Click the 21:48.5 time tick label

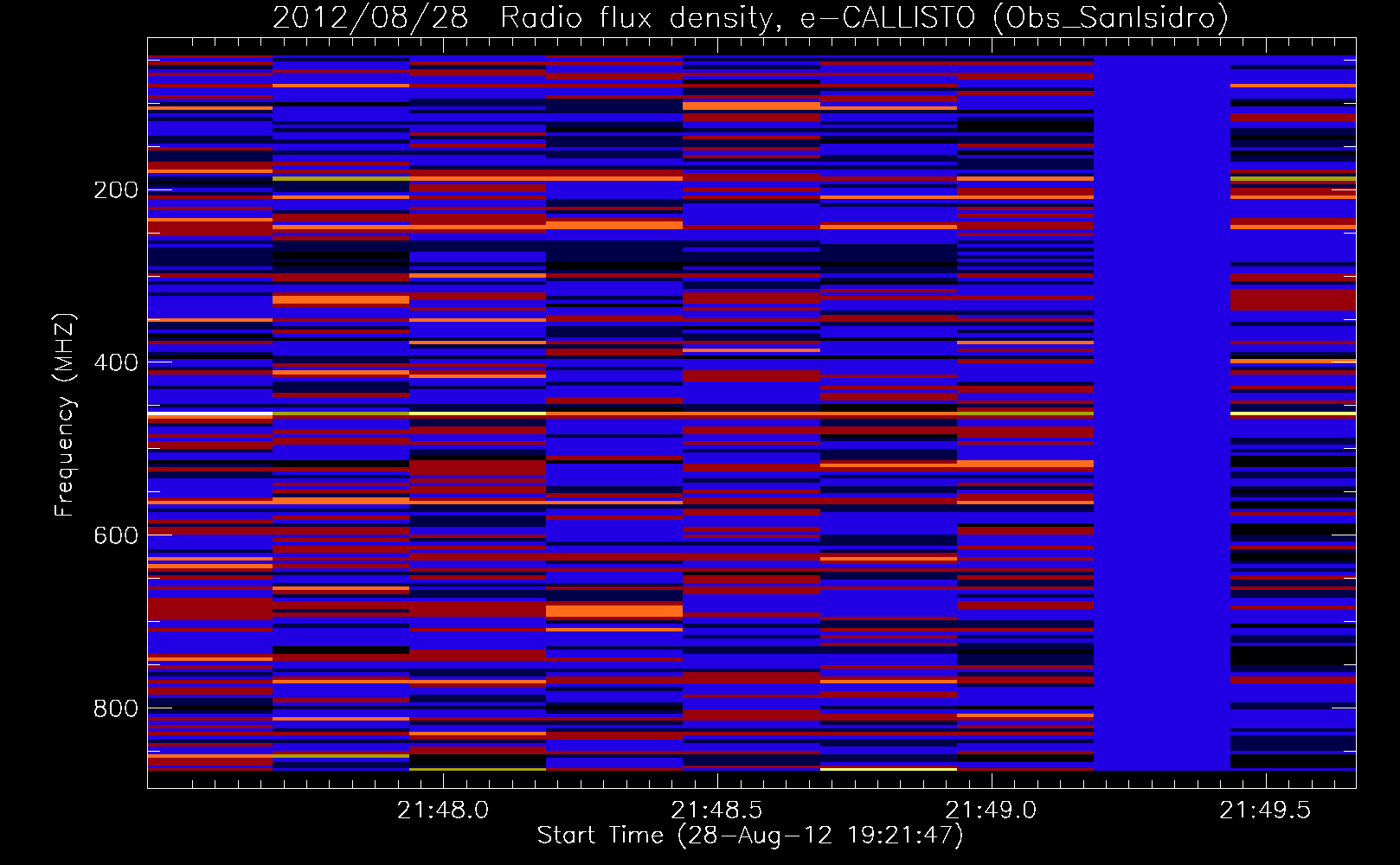pyautogui.click(x=717, y=810)
